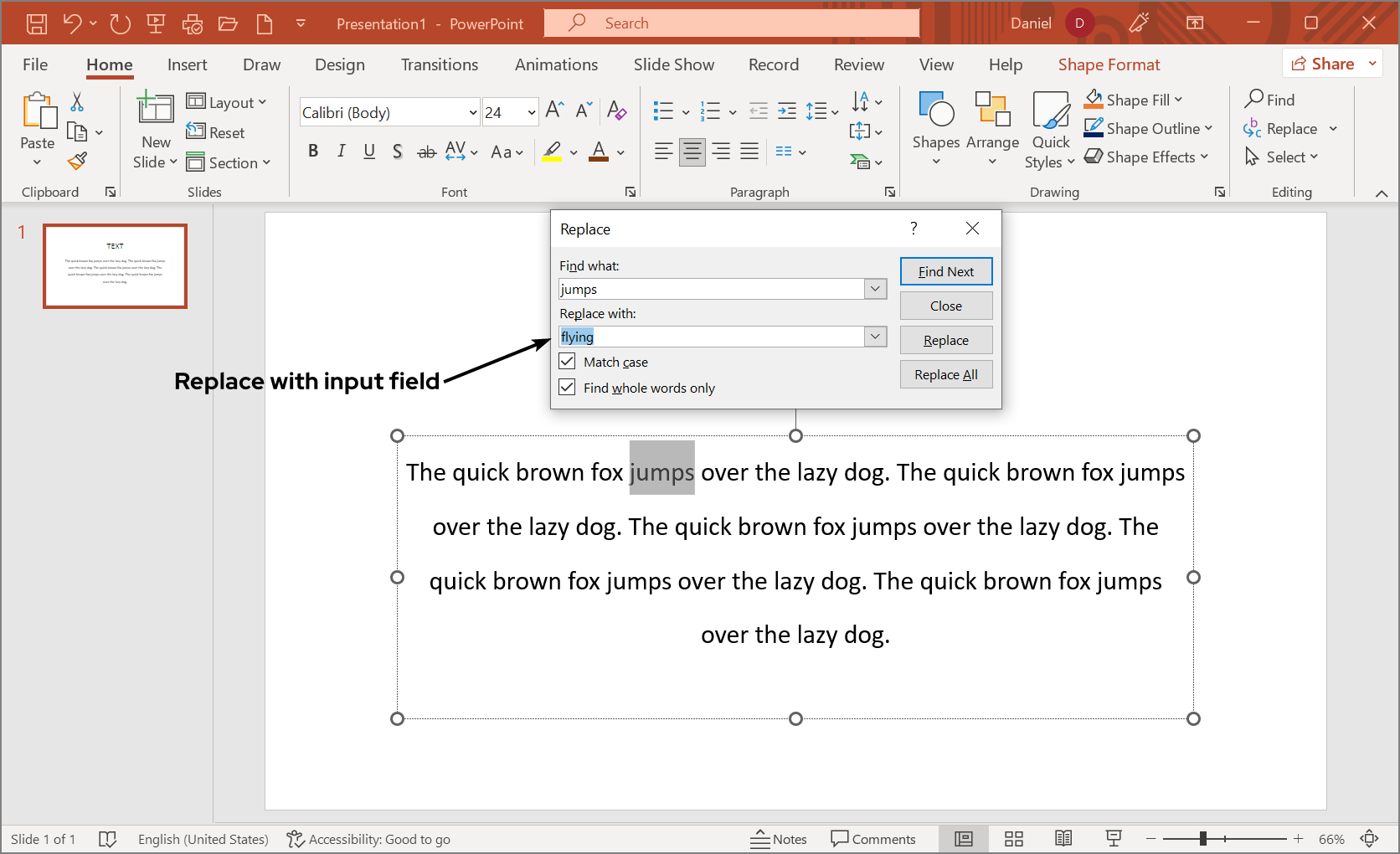
Task: Expand the Find what dropdown arrow
Action: coord(875,289)
